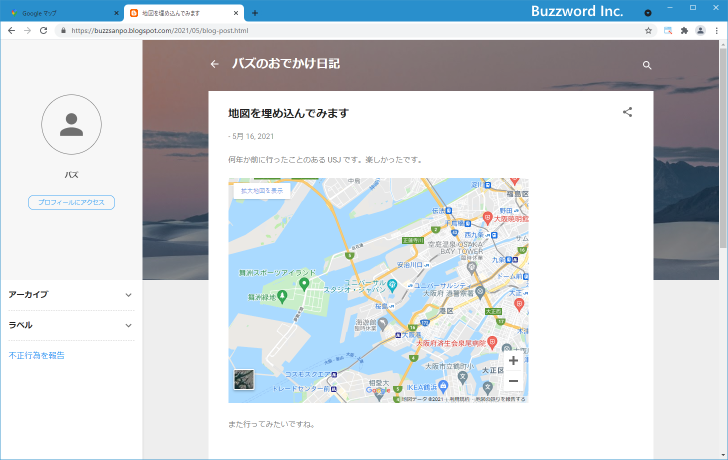Open the バズのおでかけ日記 blog title
Image resolution: width=728 pixels, height=460 pixels.
click(x=286, y=64)
